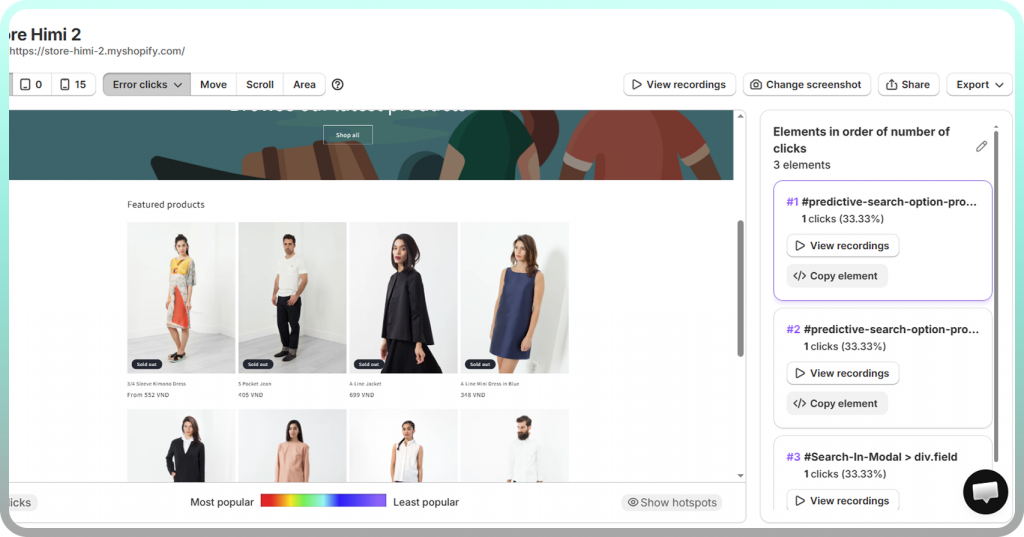
Task: Expand the Export dropdown menu
Action: coord(979,85)
